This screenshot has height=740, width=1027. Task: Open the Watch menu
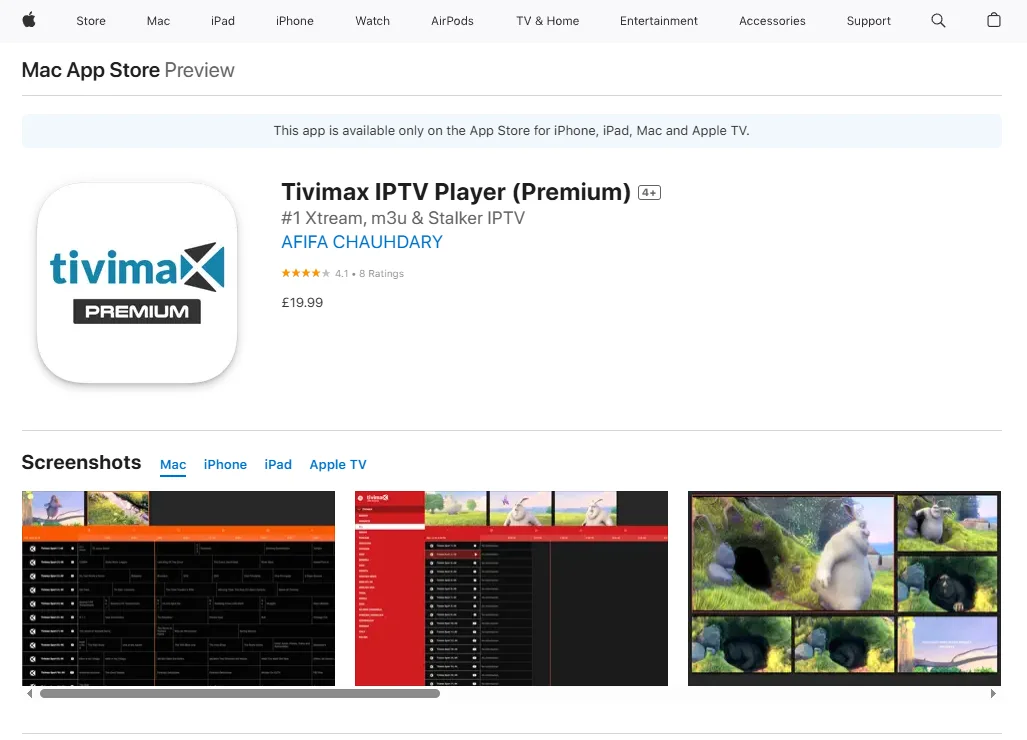pyautogui.click(x=373, y=21)
